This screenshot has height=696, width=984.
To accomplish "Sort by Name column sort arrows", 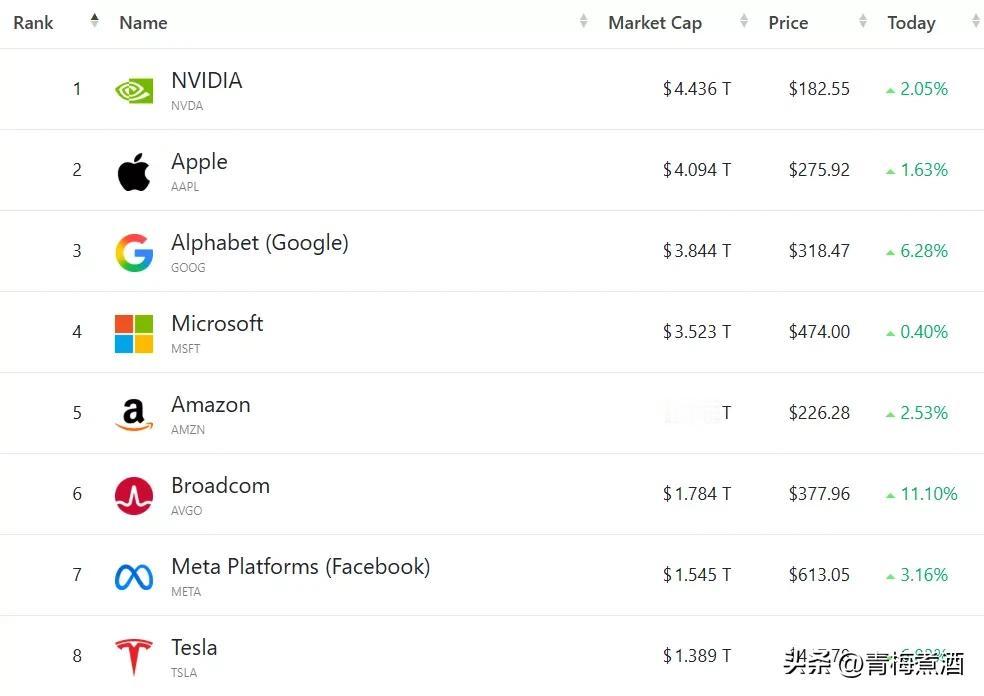I will [x=583, y=21].
